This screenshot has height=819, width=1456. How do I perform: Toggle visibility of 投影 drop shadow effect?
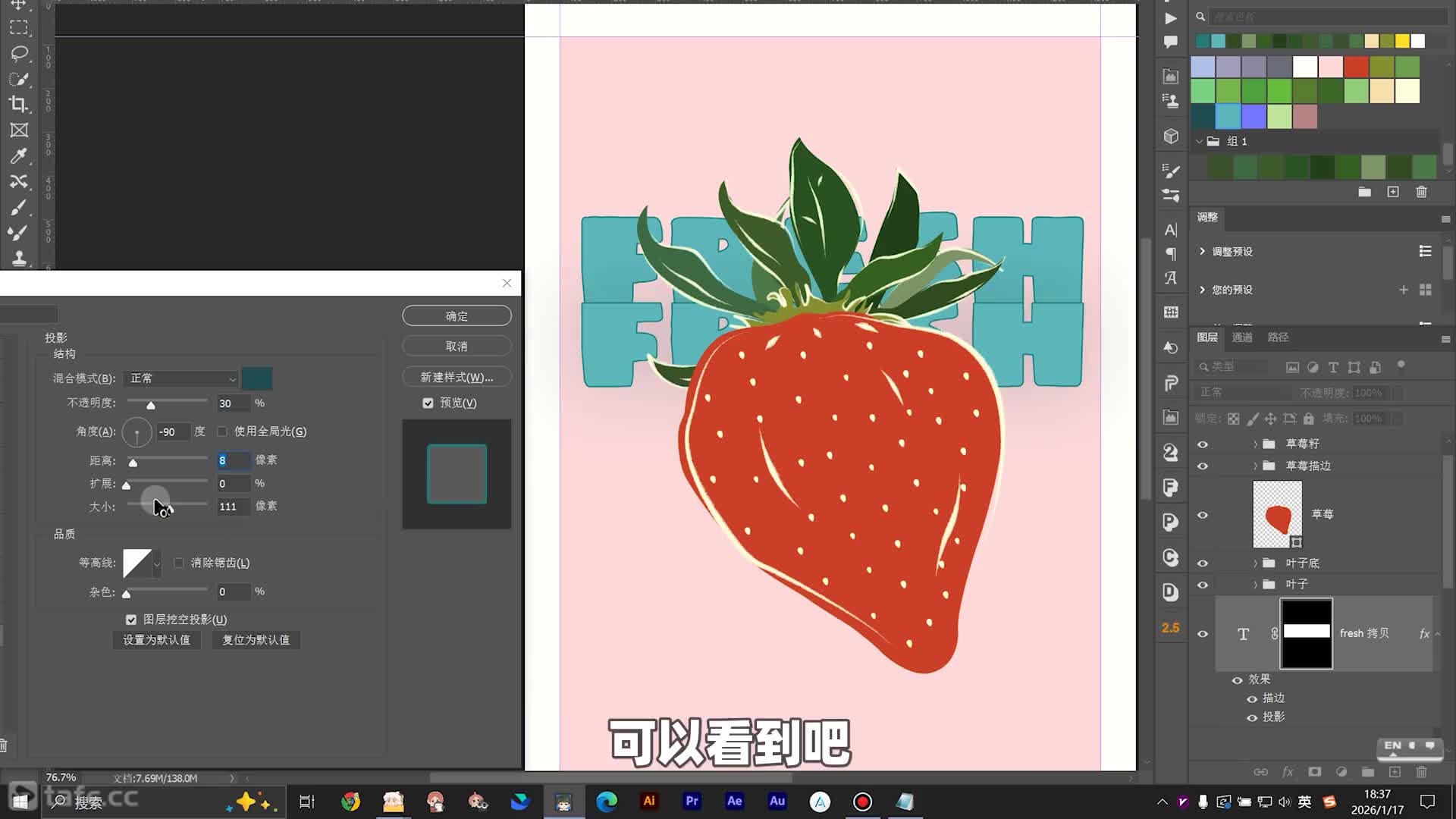pyautogui.click(x=1252, y=717)
